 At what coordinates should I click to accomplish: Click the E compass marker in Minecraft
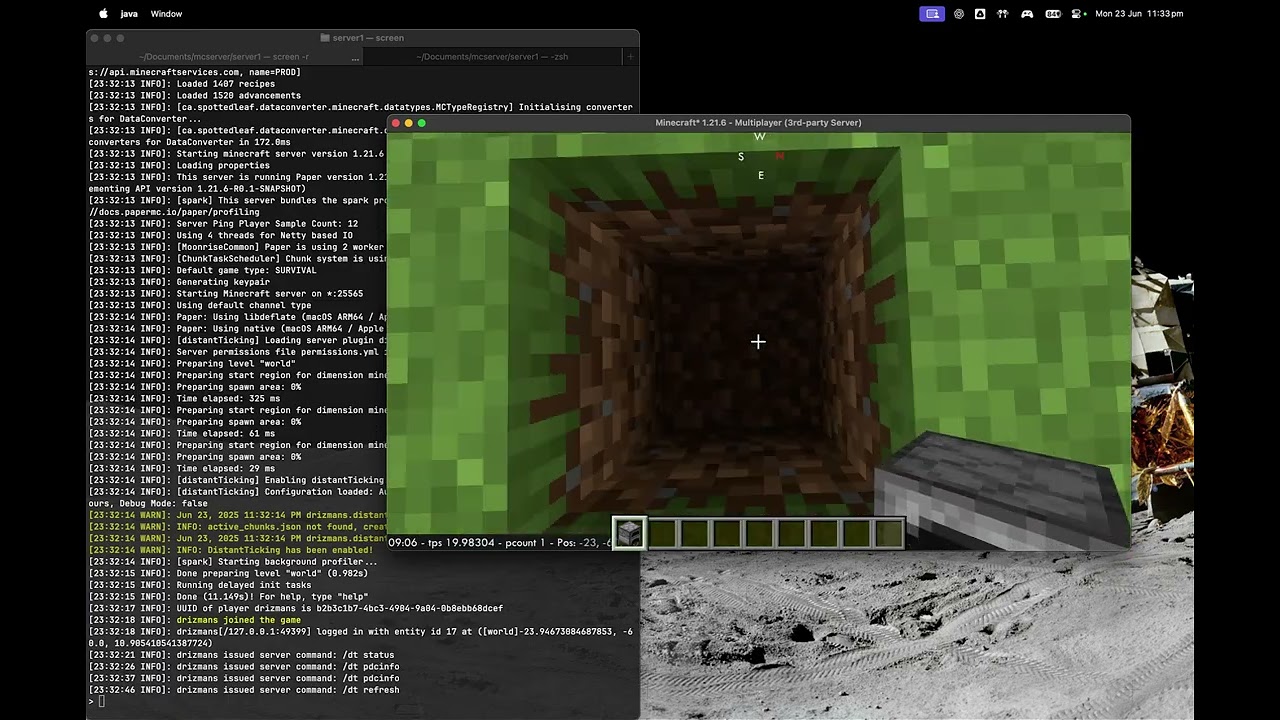tap(761, 176)
